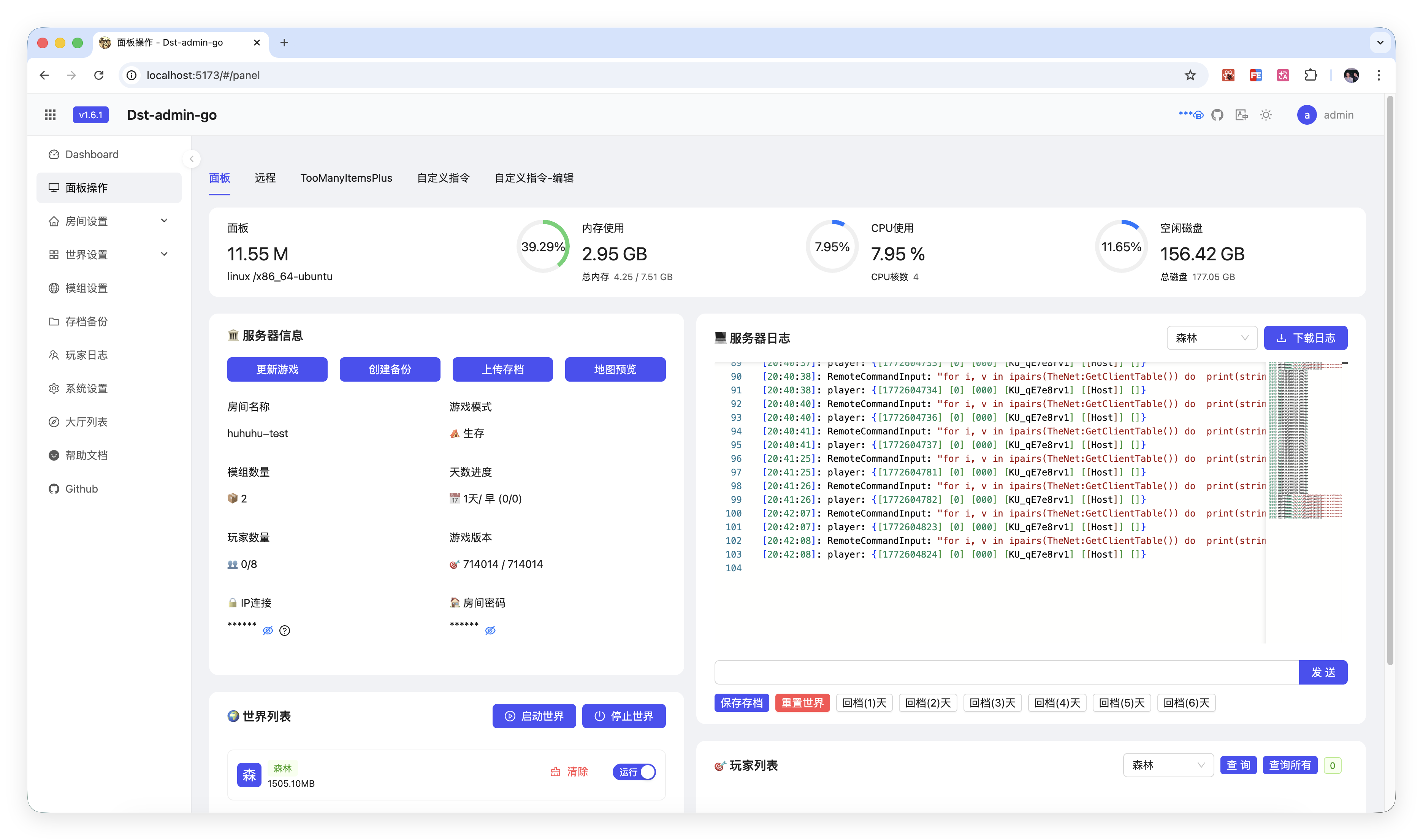Click the site info icon in address bar

(132, 75)
